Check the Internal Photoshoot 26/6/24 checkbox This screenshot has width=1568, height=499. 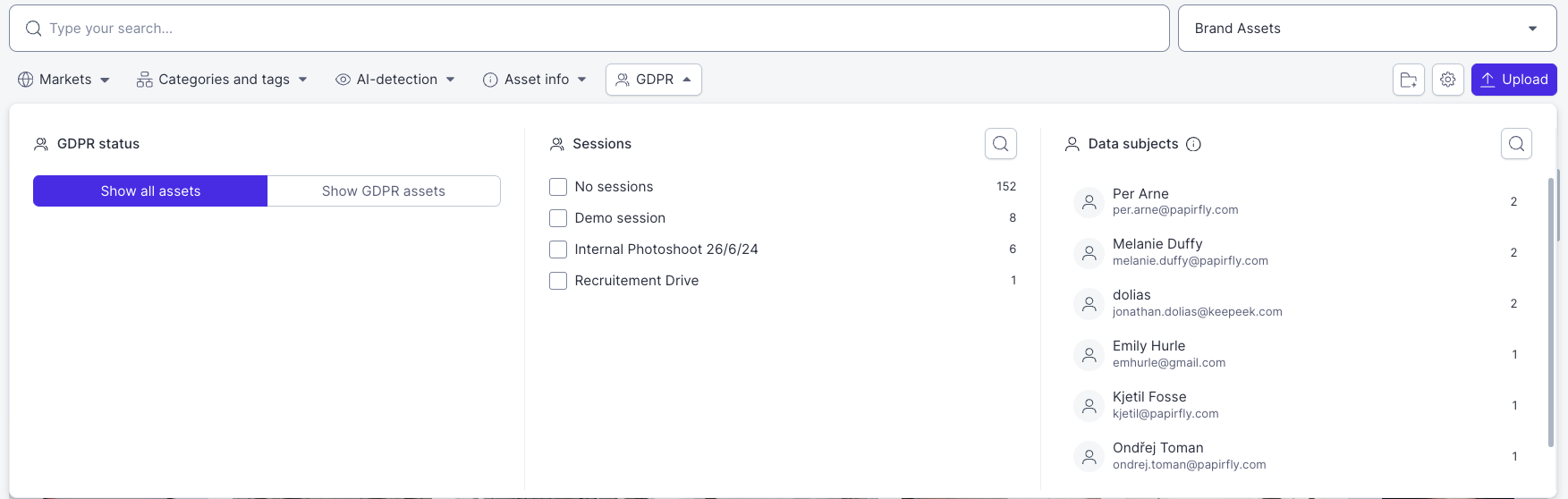[558, 249]
